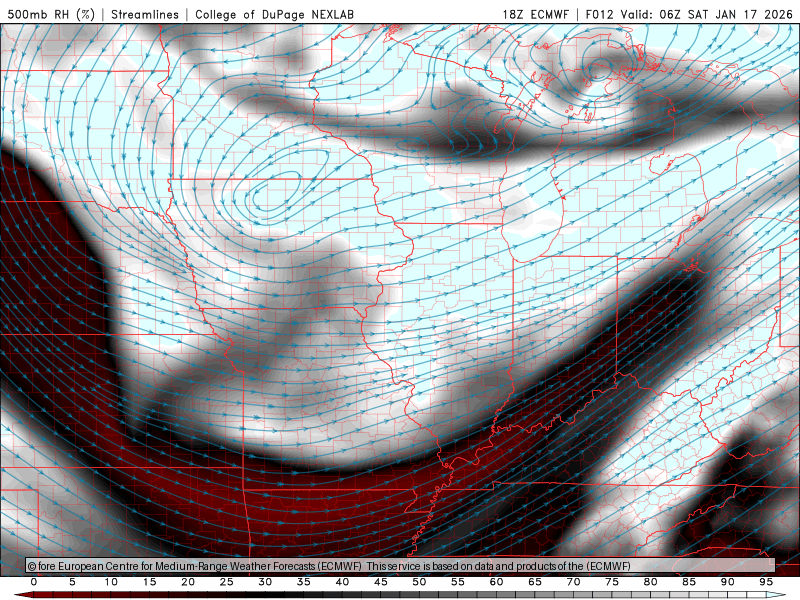
Task: Click the "06Z SAT JAN 17 2026" valid time
Action: point(726,14)
